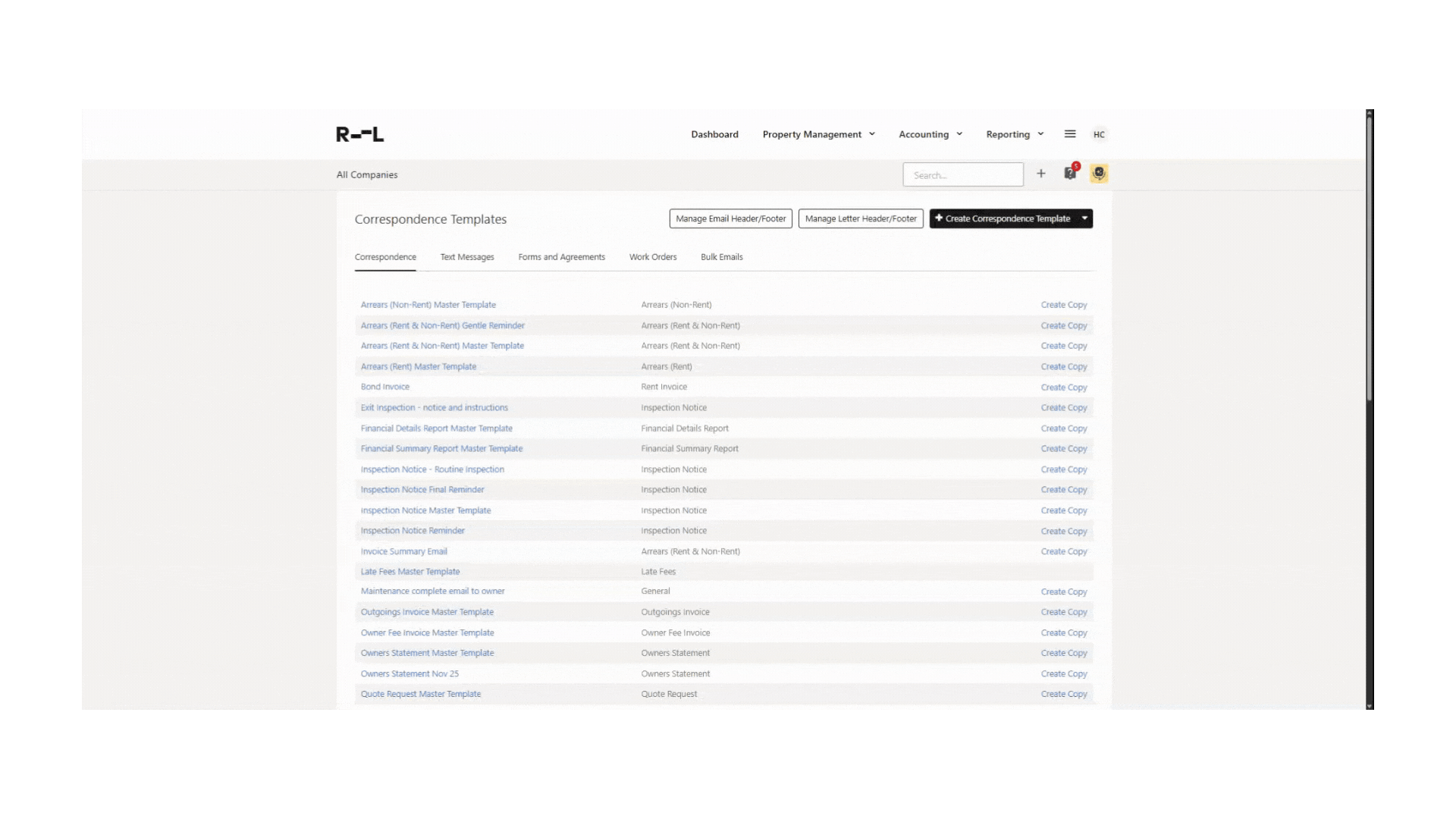Expand the Reporting dropdown
Image resolution: width=1456 pixels, height=819 pixels.
click(x=1015, y=134)
